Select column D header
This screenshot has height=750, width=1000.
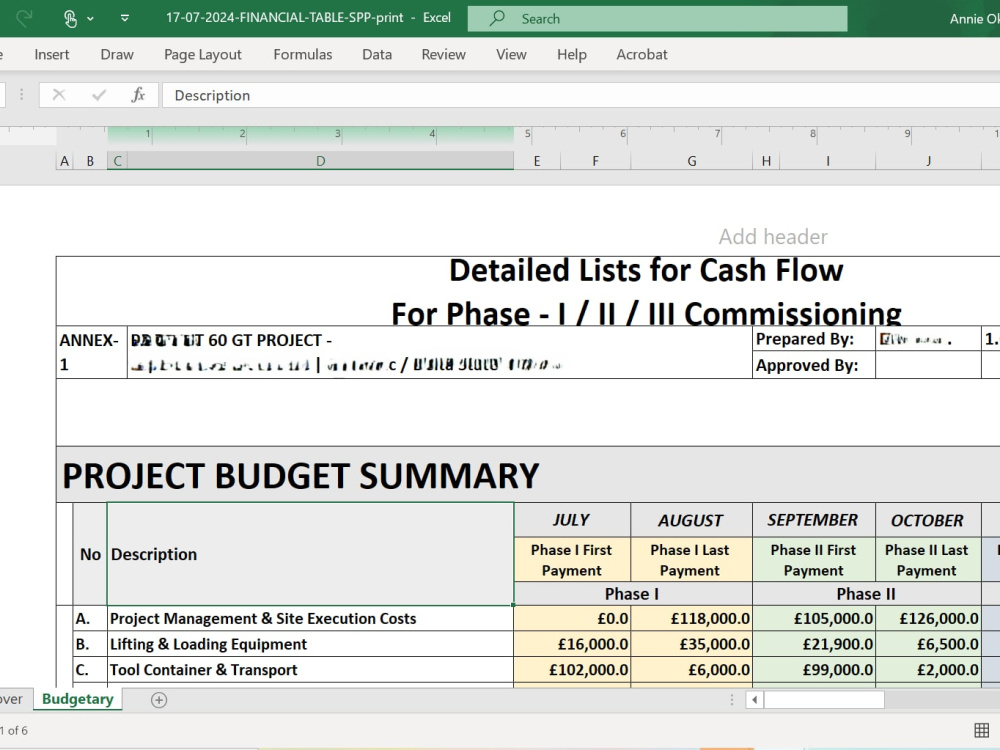320,161
